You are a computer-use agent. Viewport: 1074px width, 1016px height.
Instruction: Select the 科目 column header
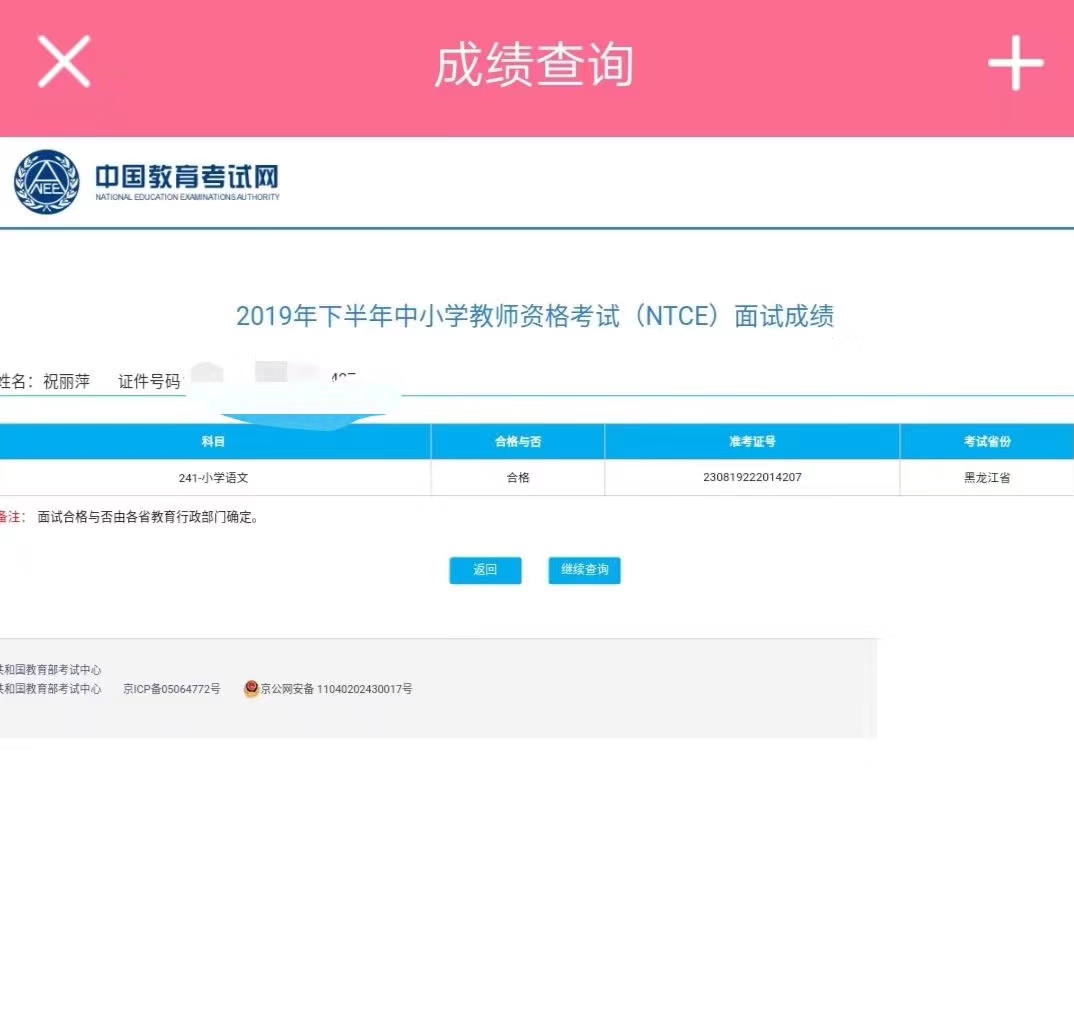(x=213, y=441)
